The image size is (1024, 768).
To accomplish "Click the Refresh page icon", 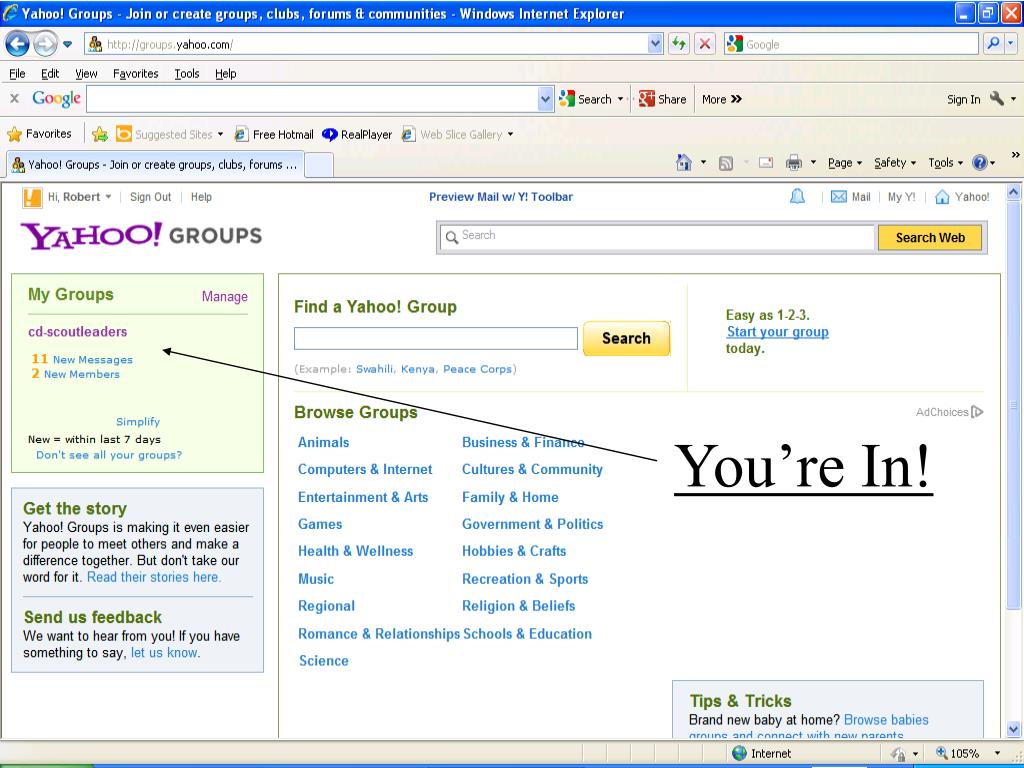I will pos(679,44).
